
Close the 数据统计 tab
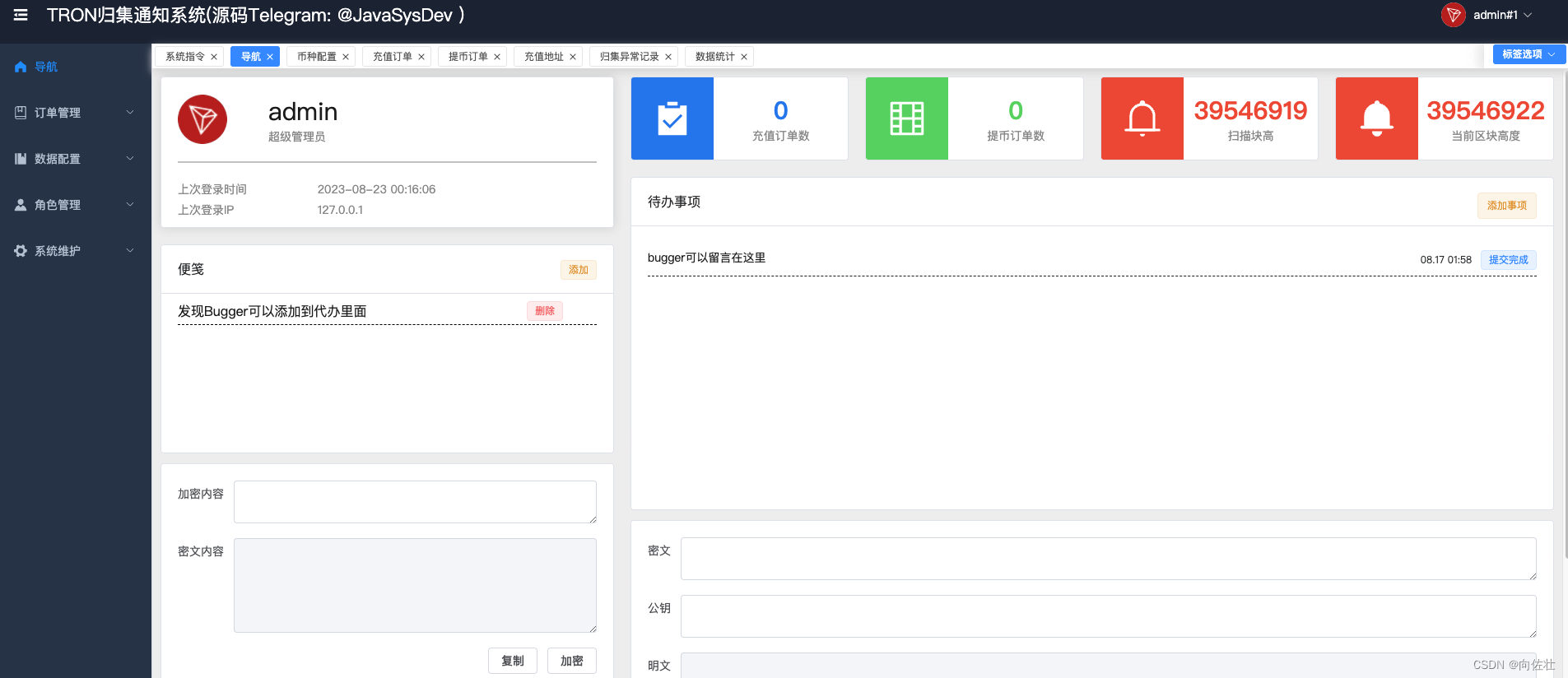click(x=744, y=57)
